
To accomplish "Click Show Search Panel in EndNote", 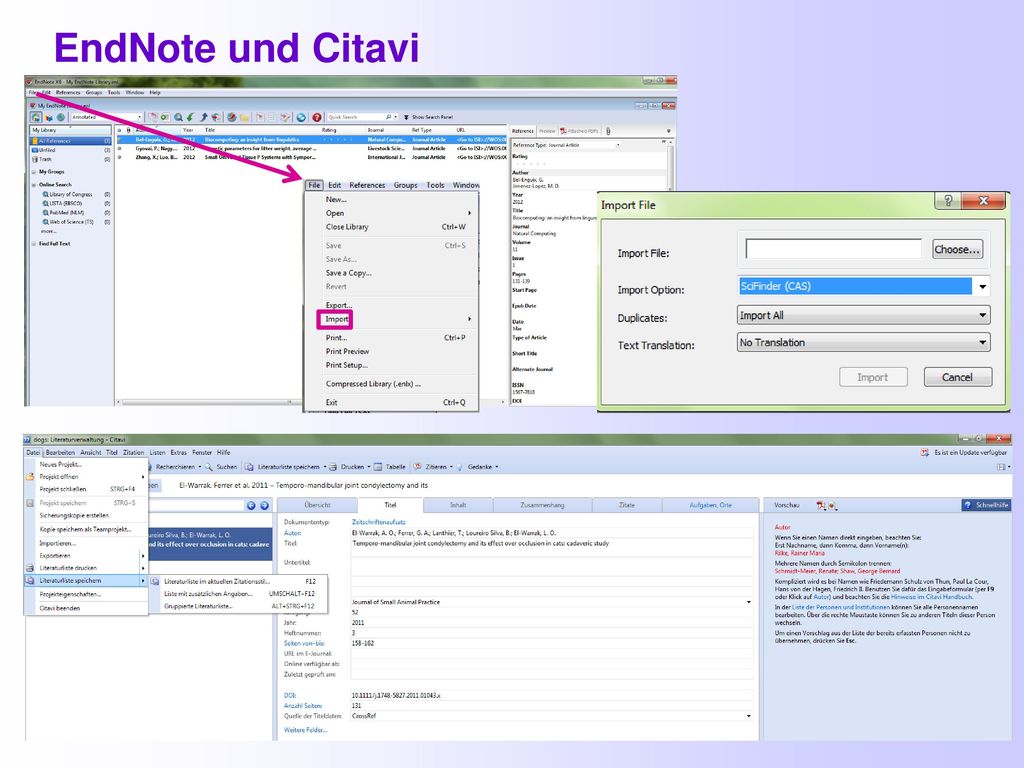I will pyautogui.click(x=428, y=117).
